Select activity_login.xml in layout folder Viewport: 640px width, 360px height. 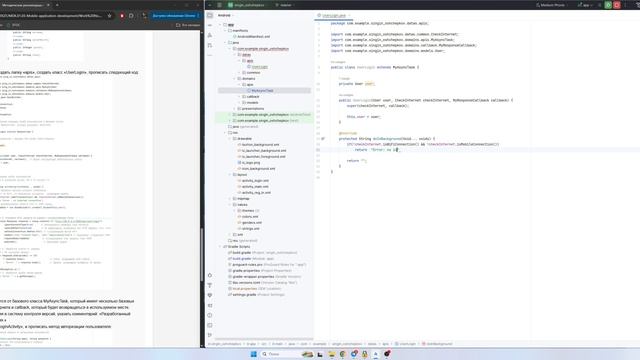[x=255, y=180]
